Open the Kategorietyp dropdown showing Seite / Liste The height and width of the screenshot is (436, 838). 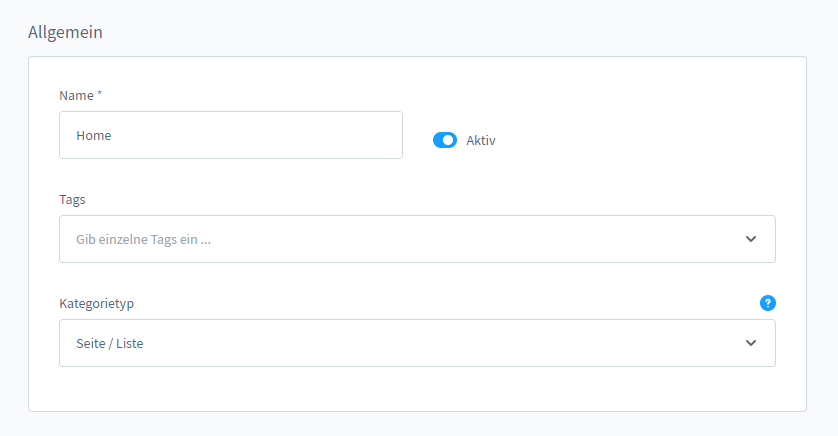[417, 343]
